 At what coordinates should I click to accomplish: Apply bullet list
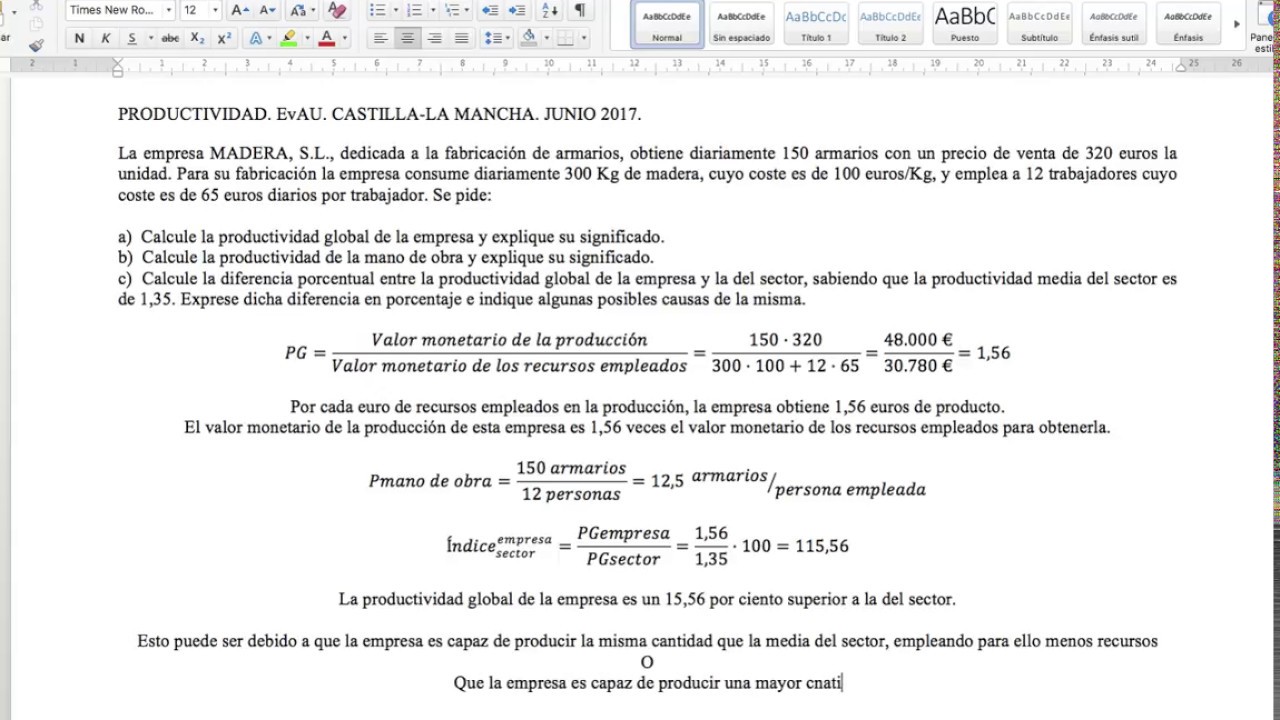click(x=378, y=10)
